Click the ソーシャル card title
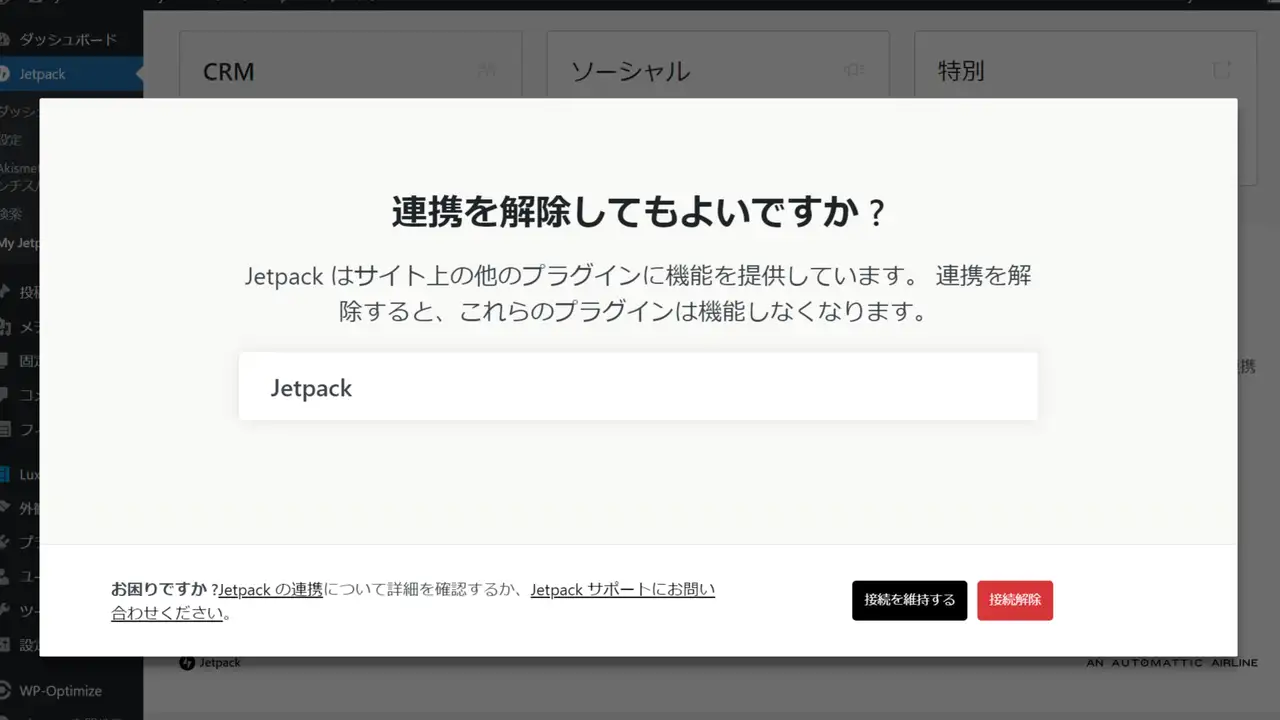Image resolution: width=1280 pixels, height=720 pixels. [630, 72]
